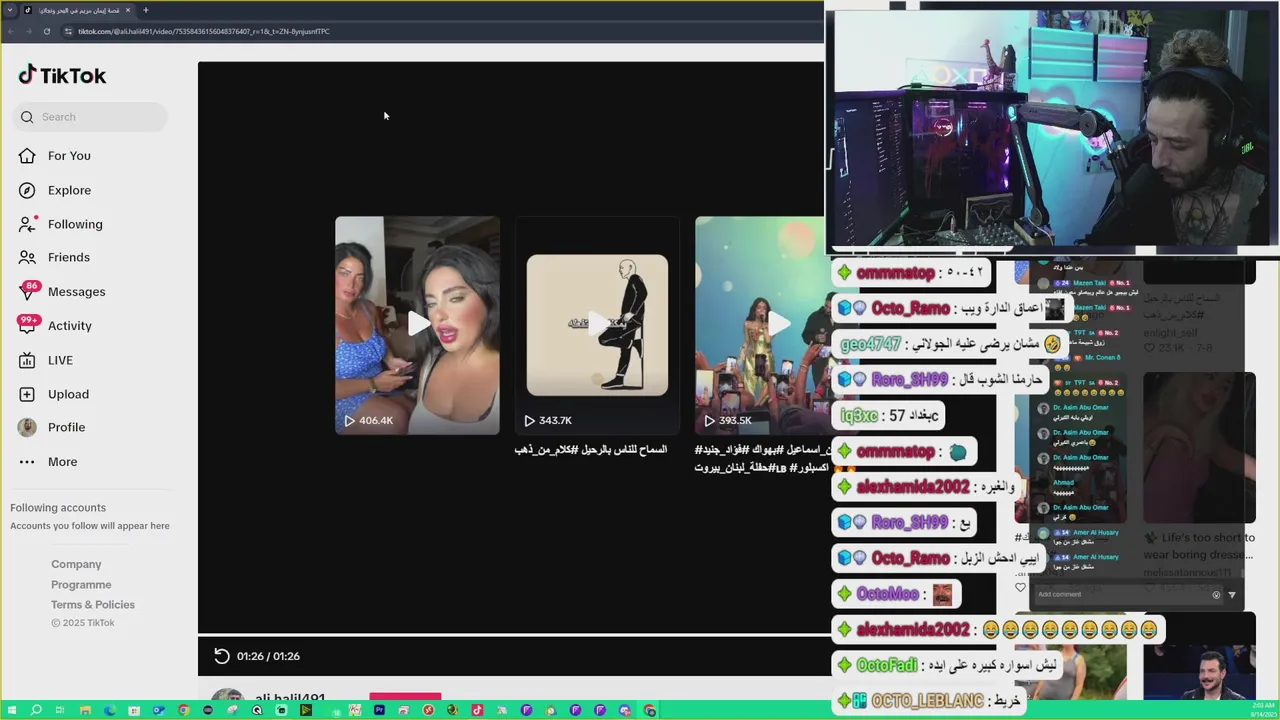Image resolution: width=1280 pixels, height=720 pixels.
Task: Open the Terms & Policies link
Action: click(93, 604)
